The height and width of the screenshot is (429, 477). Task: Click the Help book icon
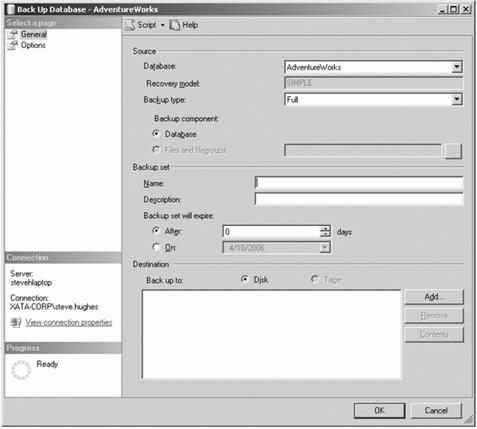[x=174, y=25]
